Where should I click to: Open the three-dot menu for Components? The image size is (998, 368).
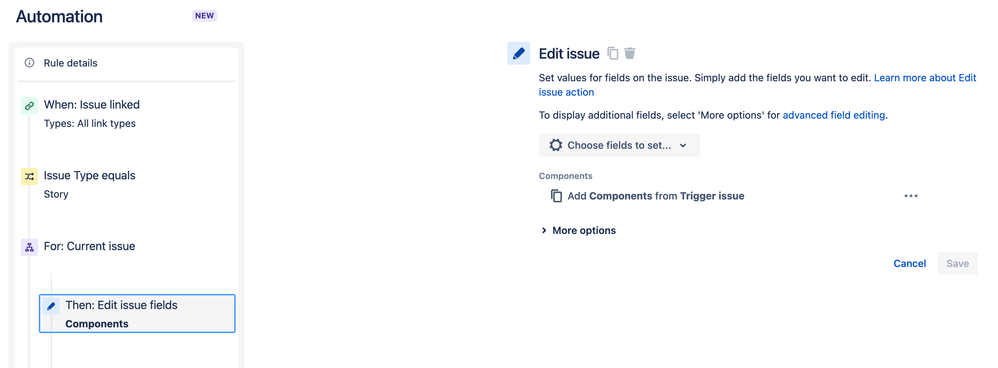(x=911, y=196)
